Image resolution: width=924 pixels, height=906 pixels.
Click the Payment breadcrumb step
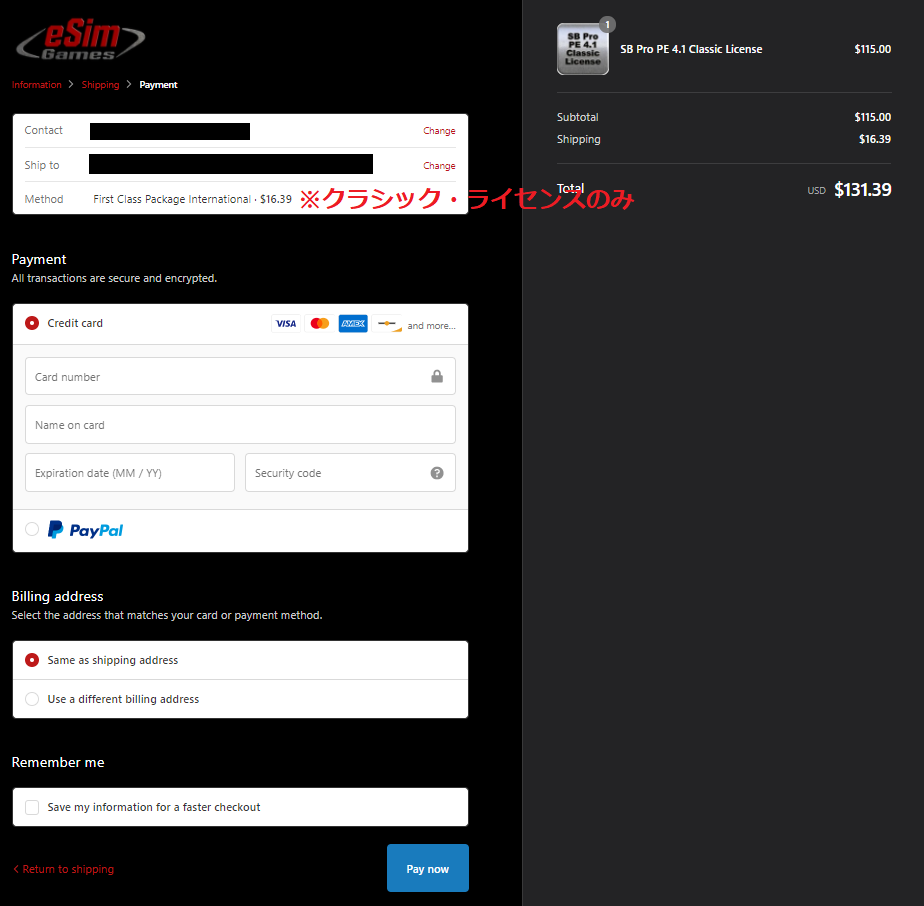coord(159,85)
